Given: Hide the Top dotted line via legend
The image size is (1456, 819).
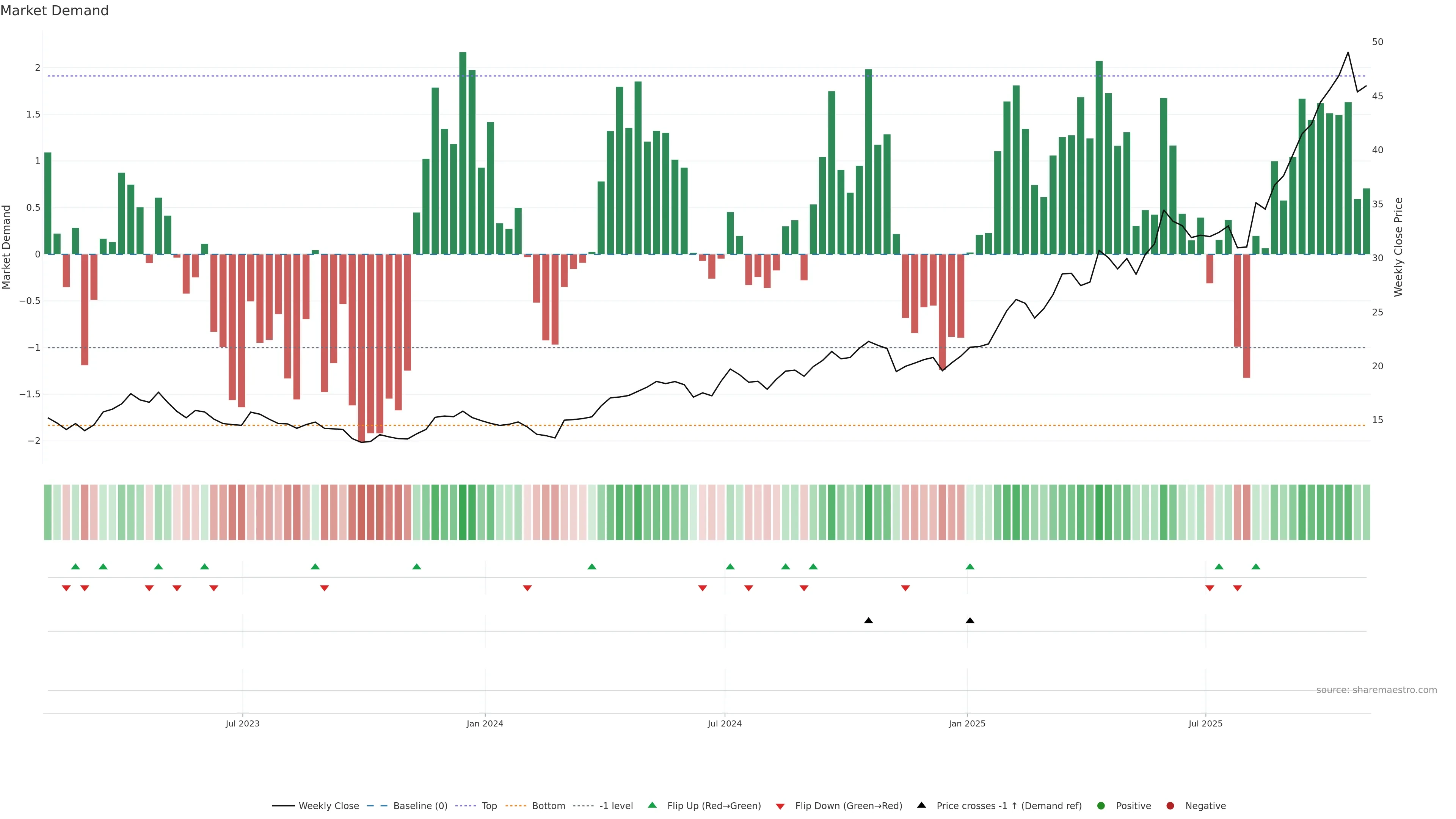Looking at the screenshot, I should pos(489,806).
